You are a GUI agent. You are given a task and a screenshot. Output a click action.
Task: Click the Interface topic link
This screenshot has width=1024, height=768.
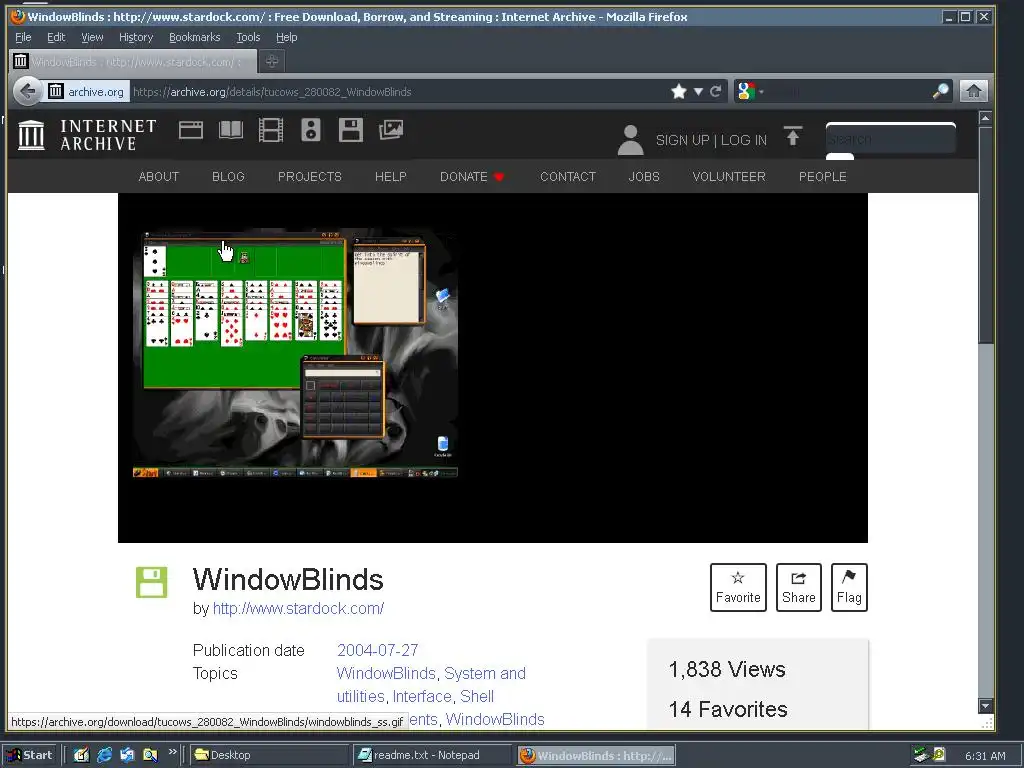(422, 696)
